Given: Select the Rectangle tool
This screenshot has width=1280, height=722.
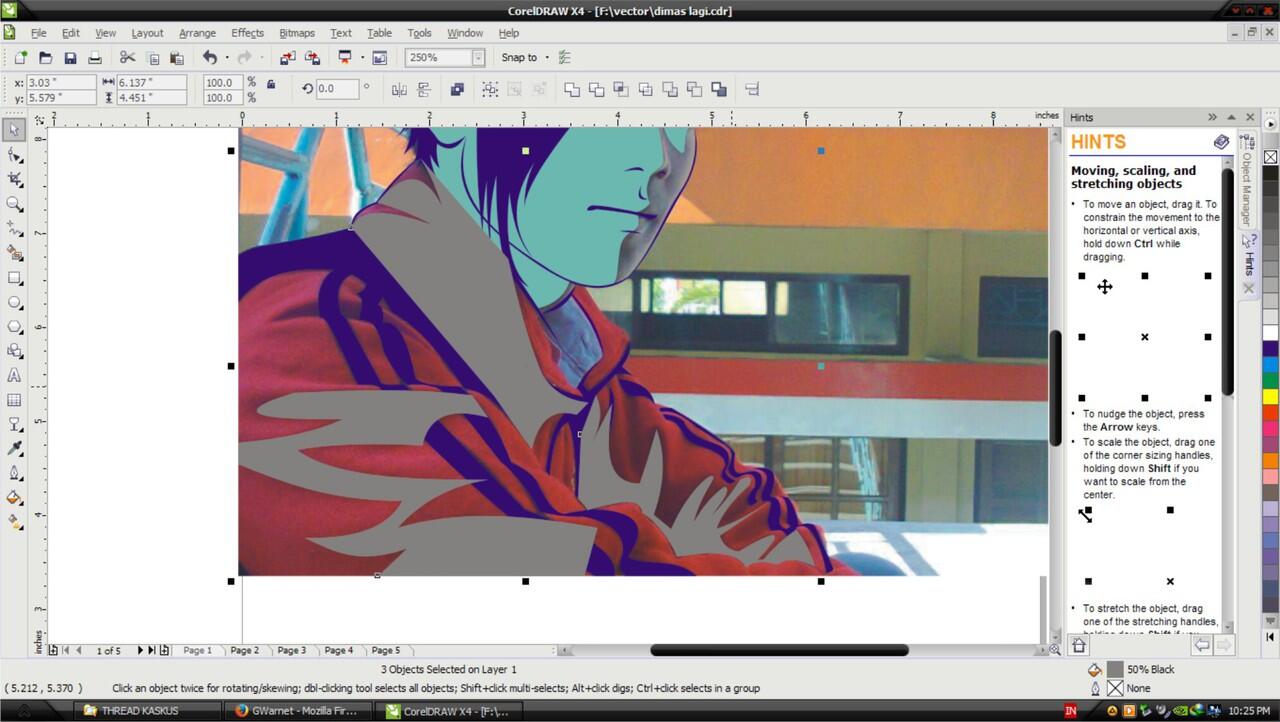Looking at the screenshot, I should point(14,278).
